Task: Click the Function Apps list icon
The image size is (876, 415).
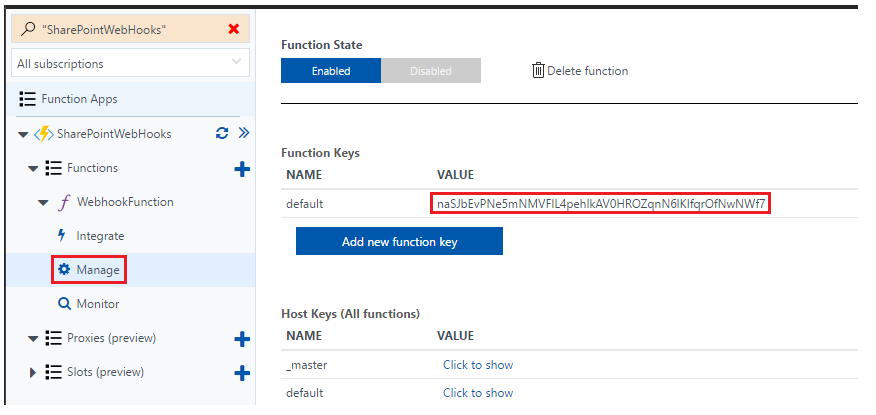Action: click(x=27, y=99)
